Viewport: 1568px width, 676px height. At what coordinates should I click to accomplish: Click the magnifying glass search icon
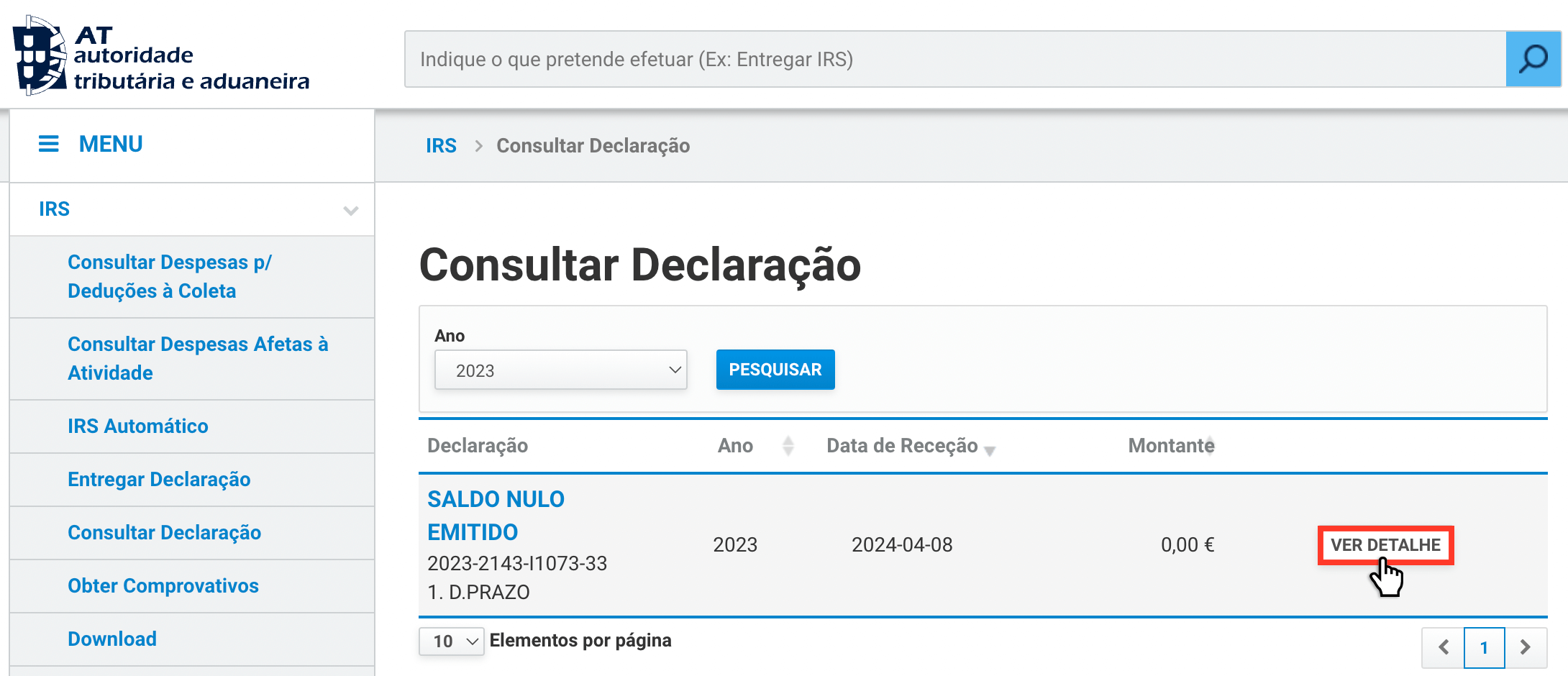[1532, 59]
